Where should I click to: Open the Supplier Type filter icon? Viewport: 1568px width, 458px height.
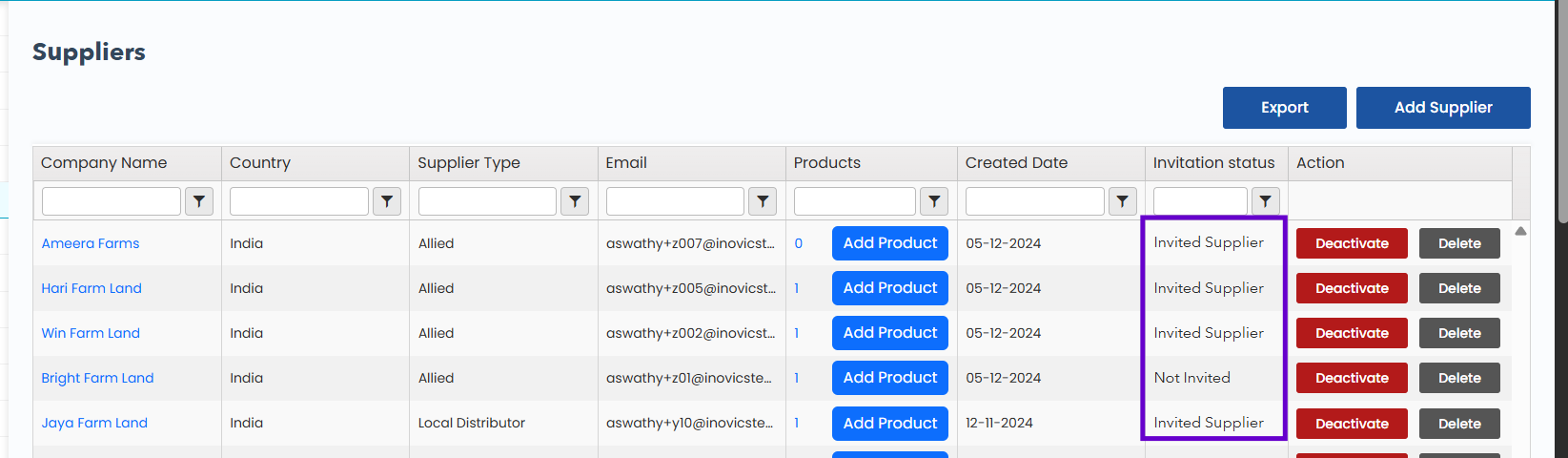click(x=574, y=201)
